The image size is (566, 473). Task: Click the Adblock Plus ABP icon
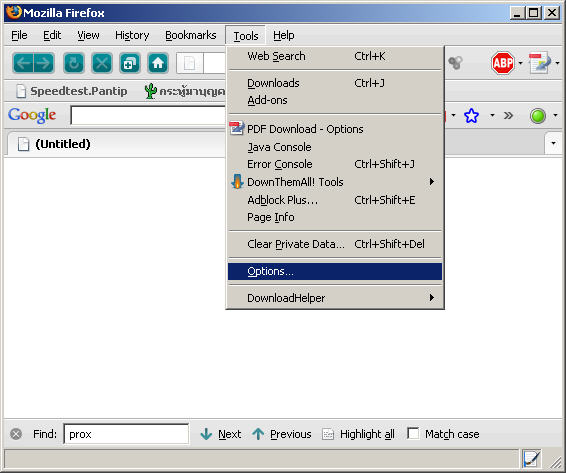503,63
